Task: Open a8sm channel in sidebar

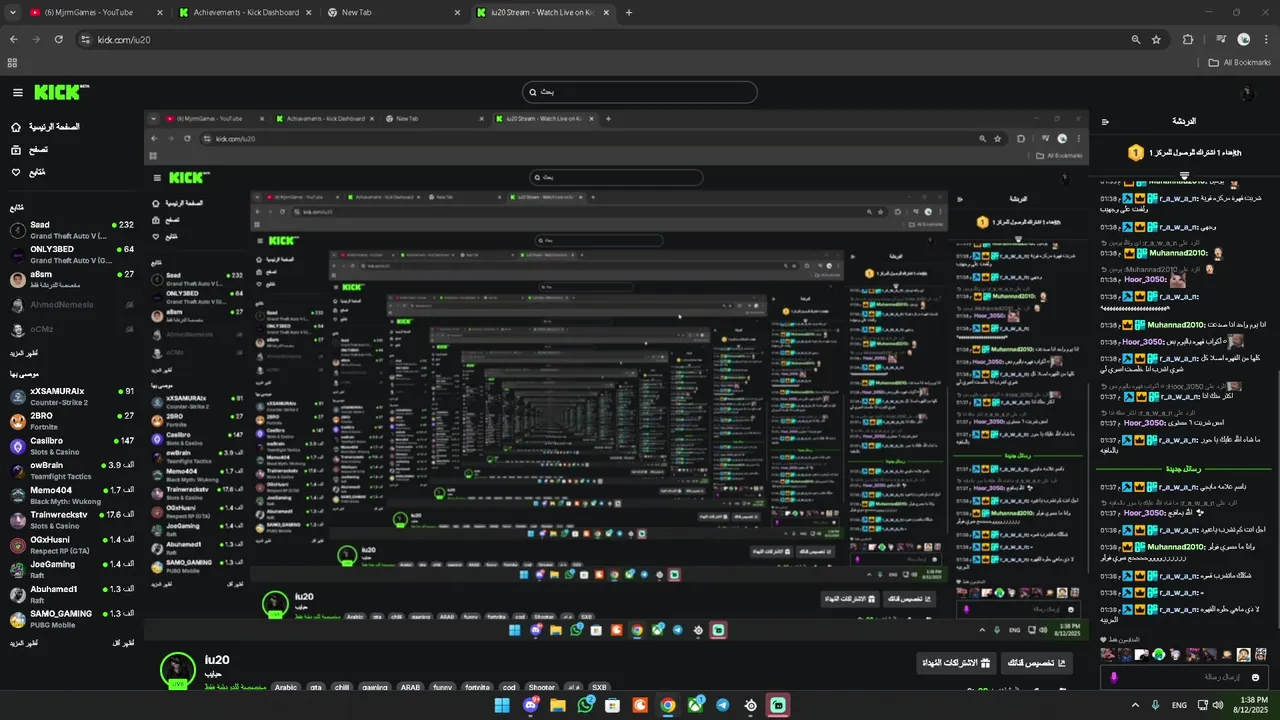Action: [x=71, y=279]
